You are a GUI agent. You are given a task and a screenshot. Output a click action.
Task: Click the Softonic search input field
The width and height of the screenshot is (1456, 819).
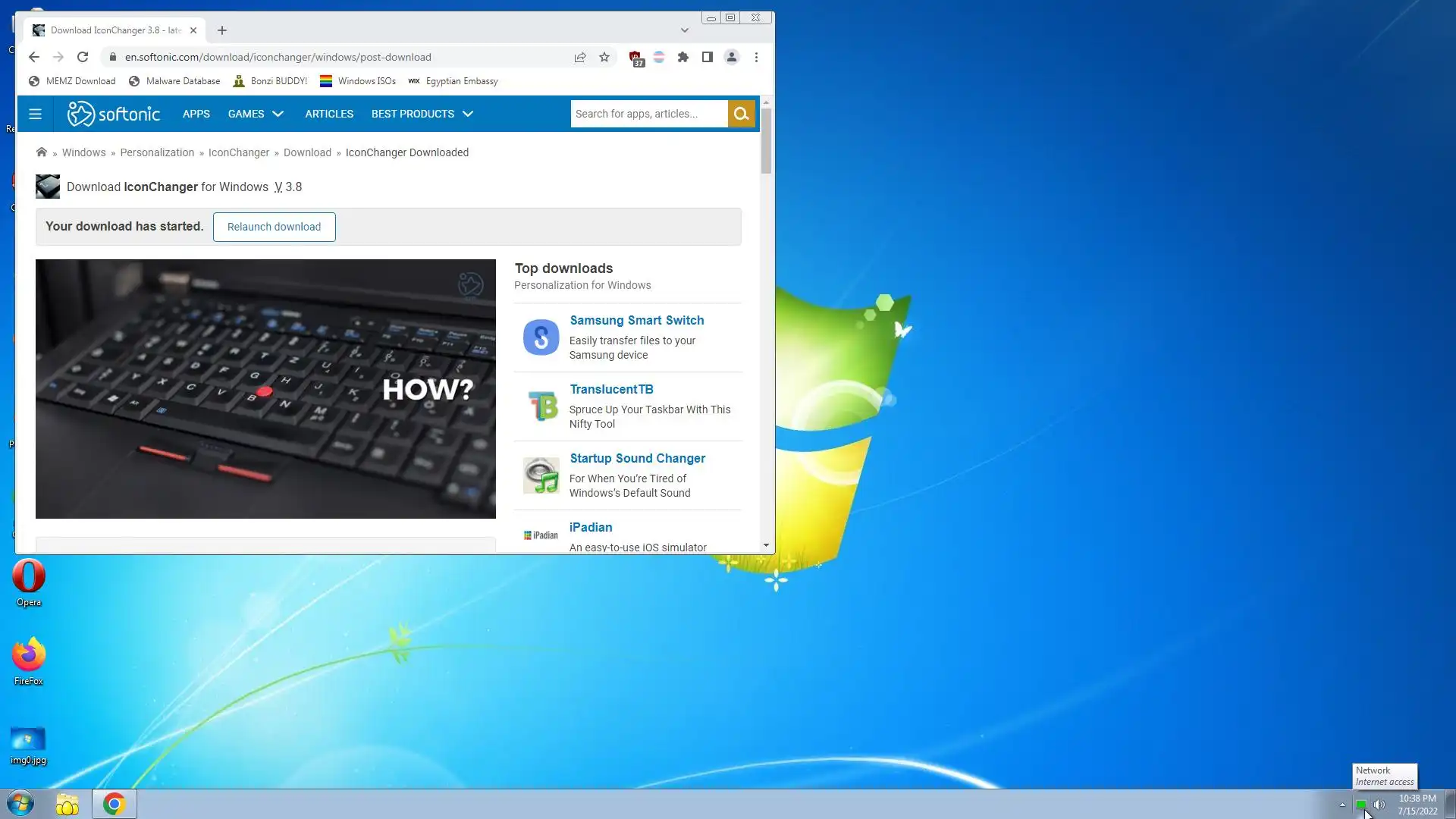[x=648, y=114]
